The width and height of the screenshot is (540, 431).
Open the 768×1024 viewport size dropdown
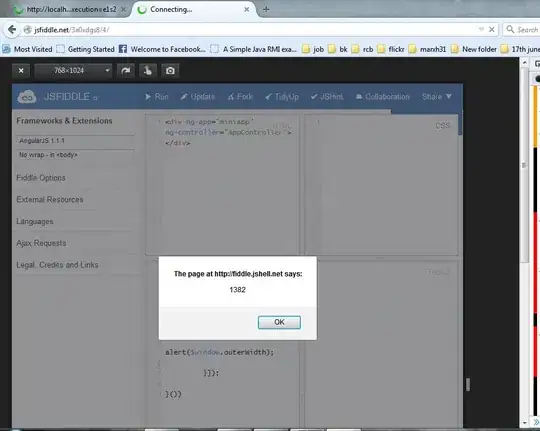73,71
